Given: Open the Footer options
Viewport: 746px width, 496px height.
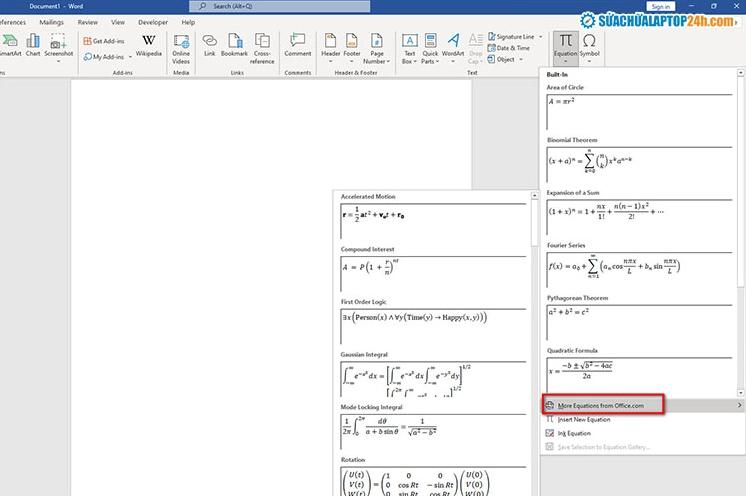Looking at the screenshot, I should click(x=352, y=48).
